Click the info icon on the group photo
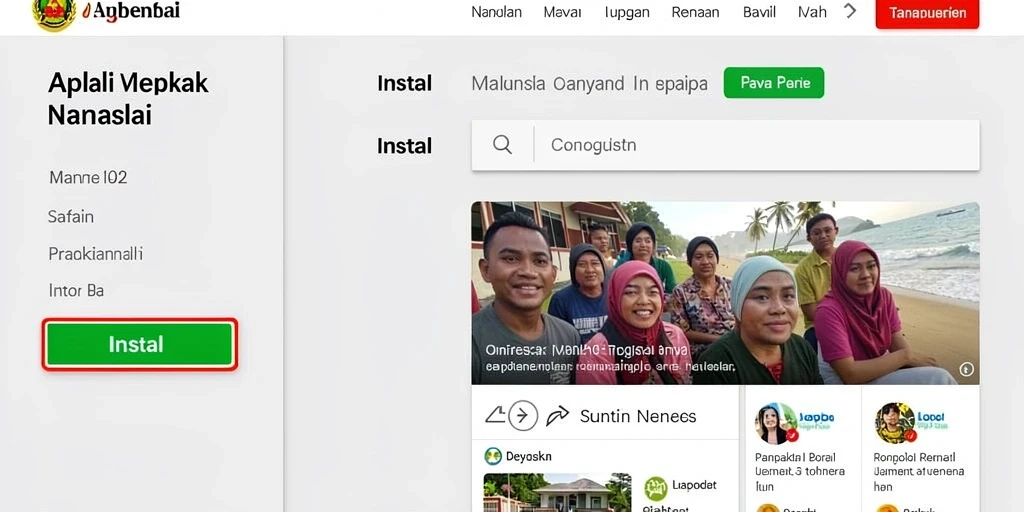The image size is (1024, 512). 967,370
